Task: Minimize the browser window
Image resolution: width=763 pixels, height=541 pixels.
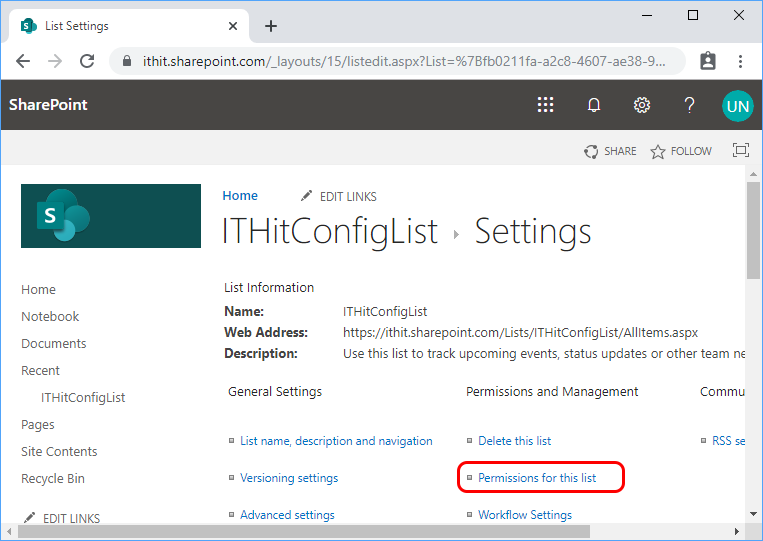Action: [x=647, y=16]
